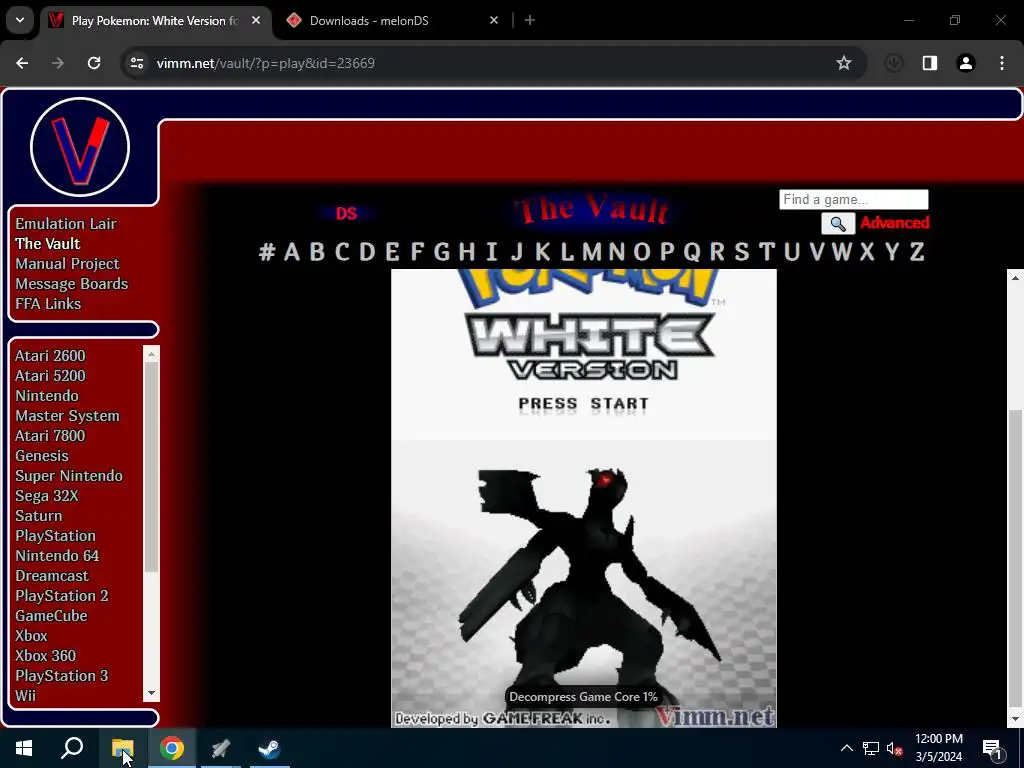Open the site information icon in address bar
This screenshot has width=1024, height=768.
pyautogui.click(x=137, y=63)
